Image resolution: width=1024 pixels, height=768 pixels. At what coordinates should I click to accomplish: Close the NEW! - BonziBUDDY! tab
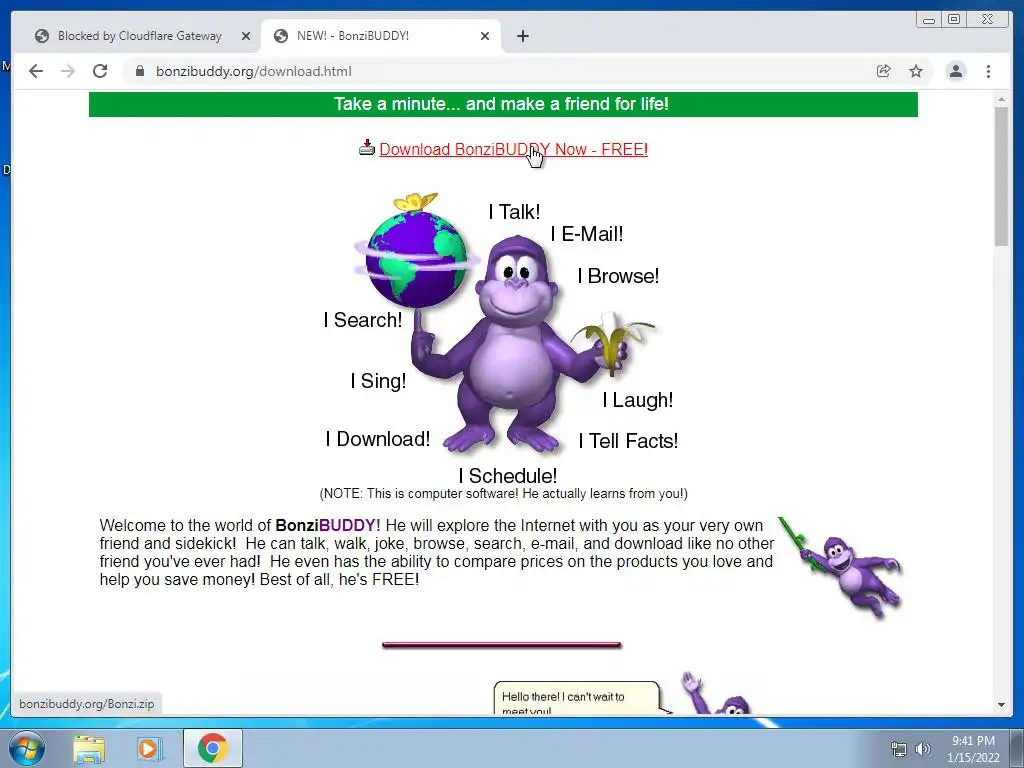pyautogui.click(x=485, y=36)
